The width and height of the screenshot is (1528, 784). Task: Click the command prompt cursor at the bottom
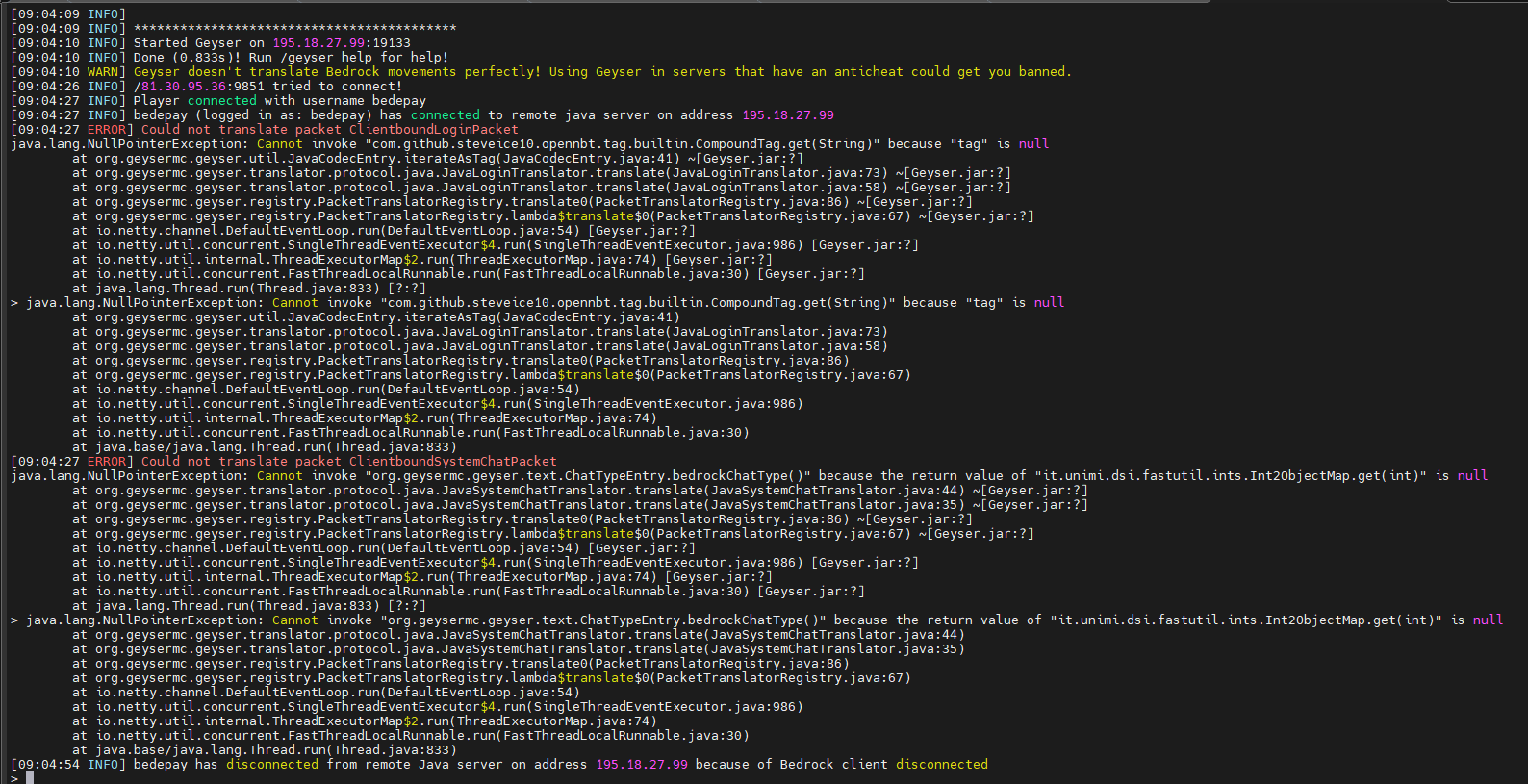click(x=30, y=777)
